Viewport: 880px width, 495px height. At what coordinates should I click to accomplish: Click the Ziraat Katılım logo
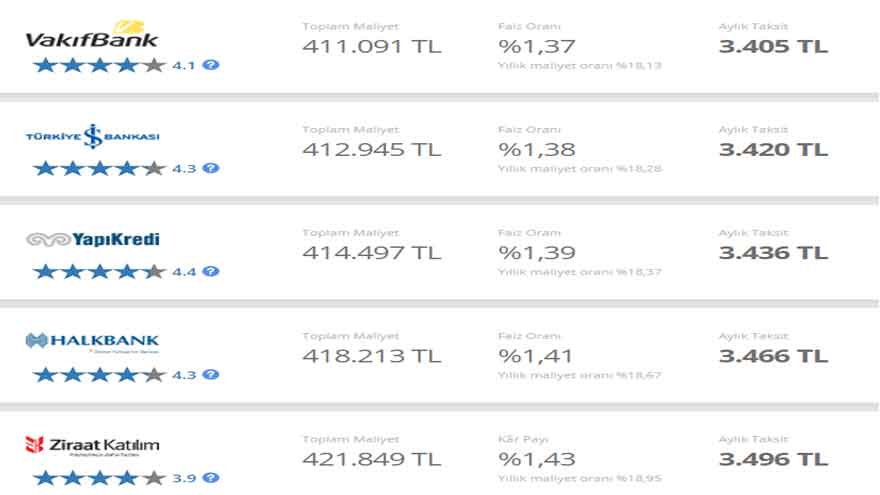tap(93, 446)
